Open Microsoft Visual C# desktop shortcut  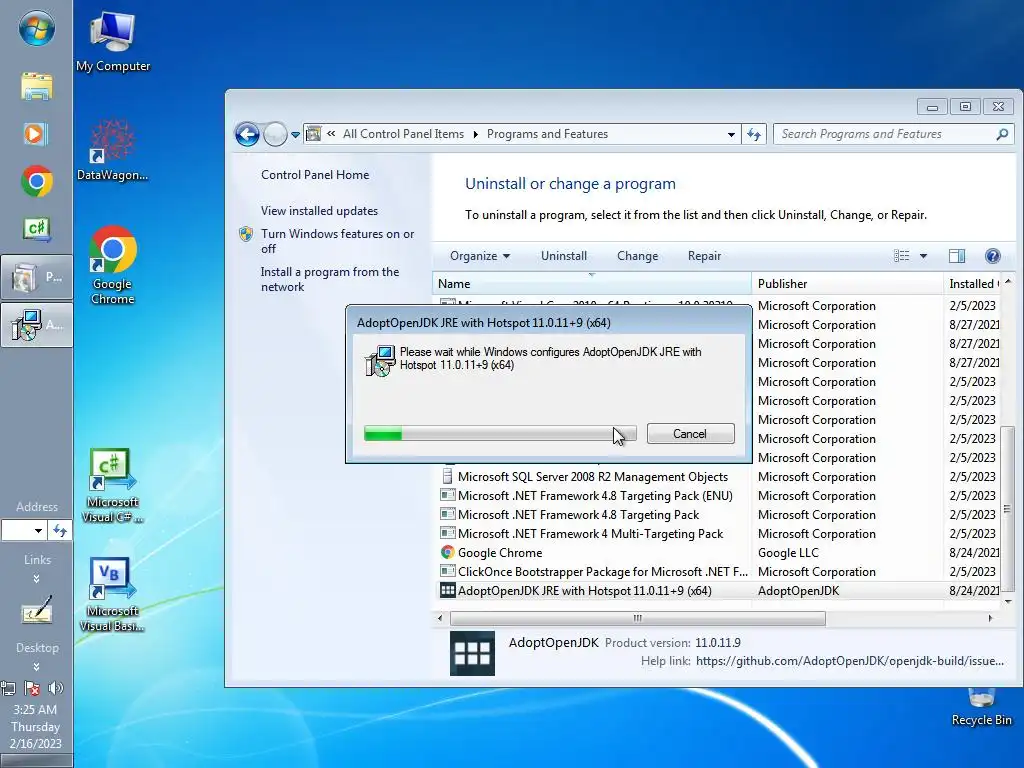(112, 485)
